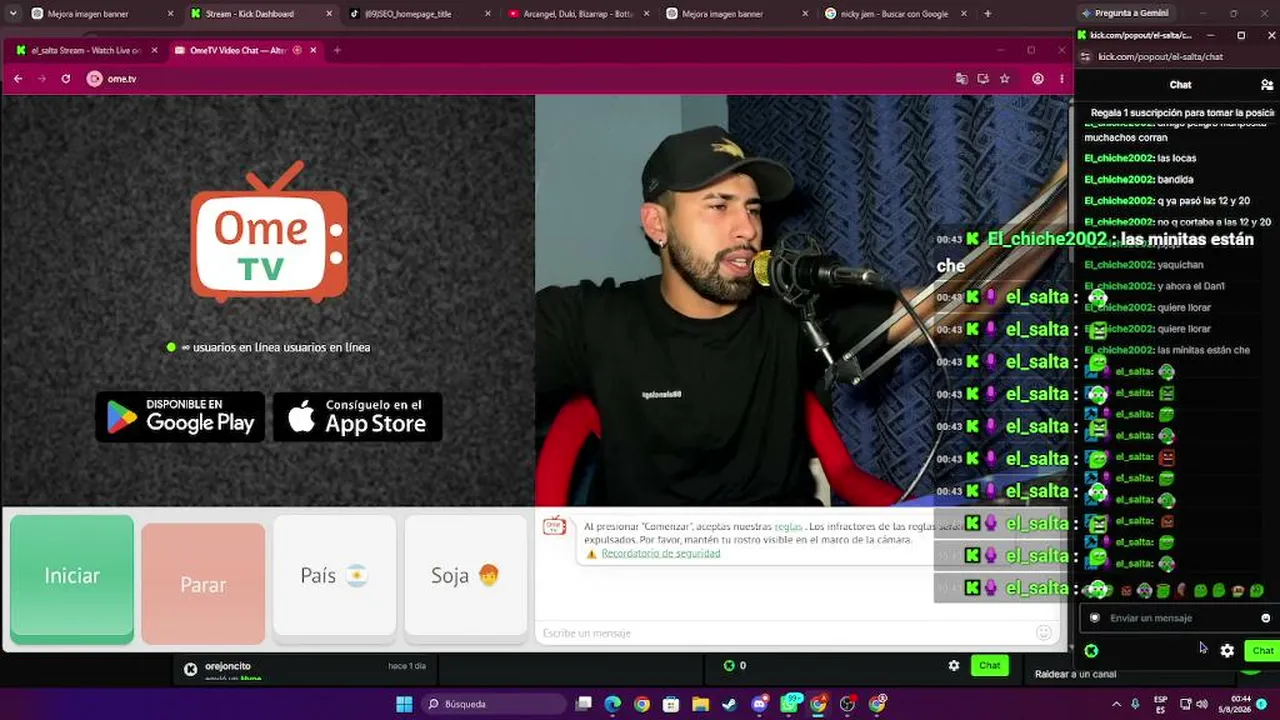Go back in the OmeTV browser window
The height and width of the screenshot is (720, 1280).
click(18, 79)
